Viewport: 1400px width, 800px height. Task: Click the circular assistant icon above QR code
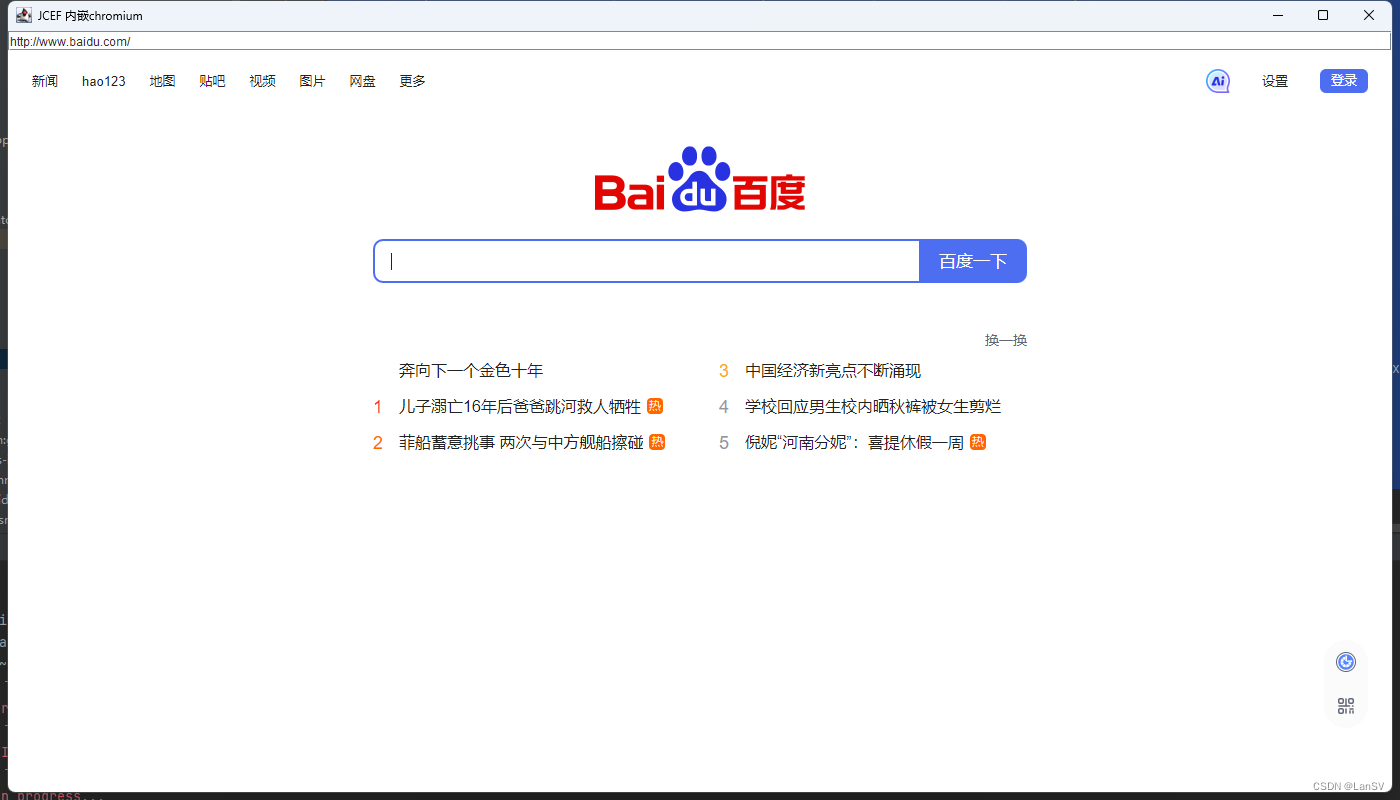point(1346,662)
